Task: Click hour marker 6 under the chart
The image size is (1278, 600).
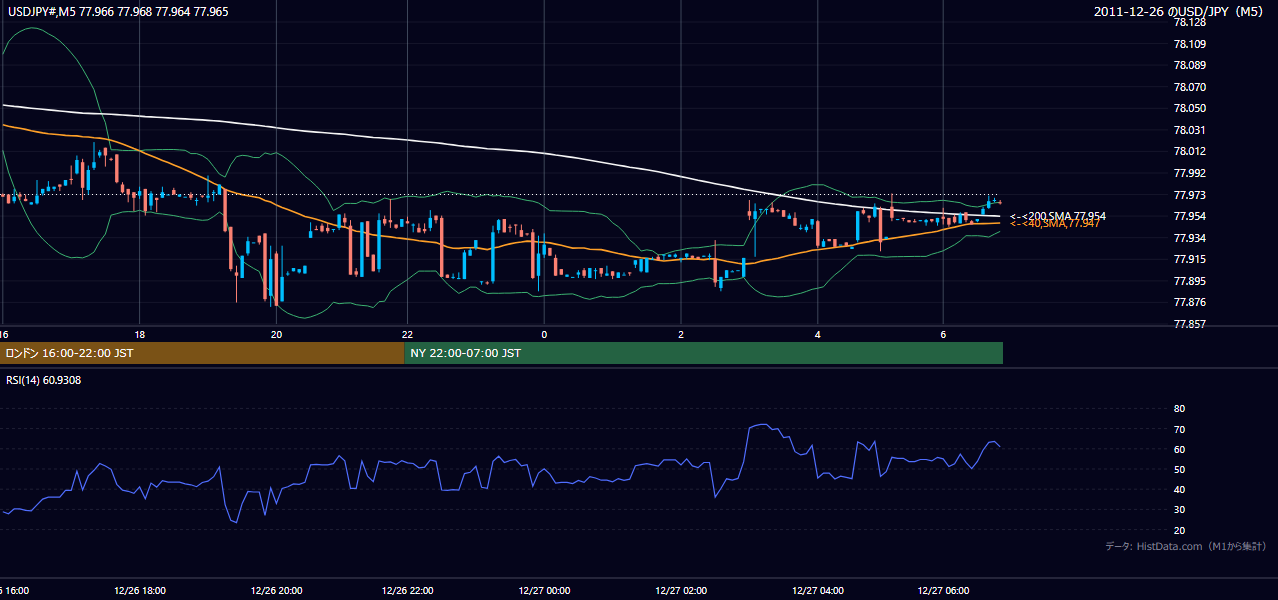Action: click(x=943, y=334)
